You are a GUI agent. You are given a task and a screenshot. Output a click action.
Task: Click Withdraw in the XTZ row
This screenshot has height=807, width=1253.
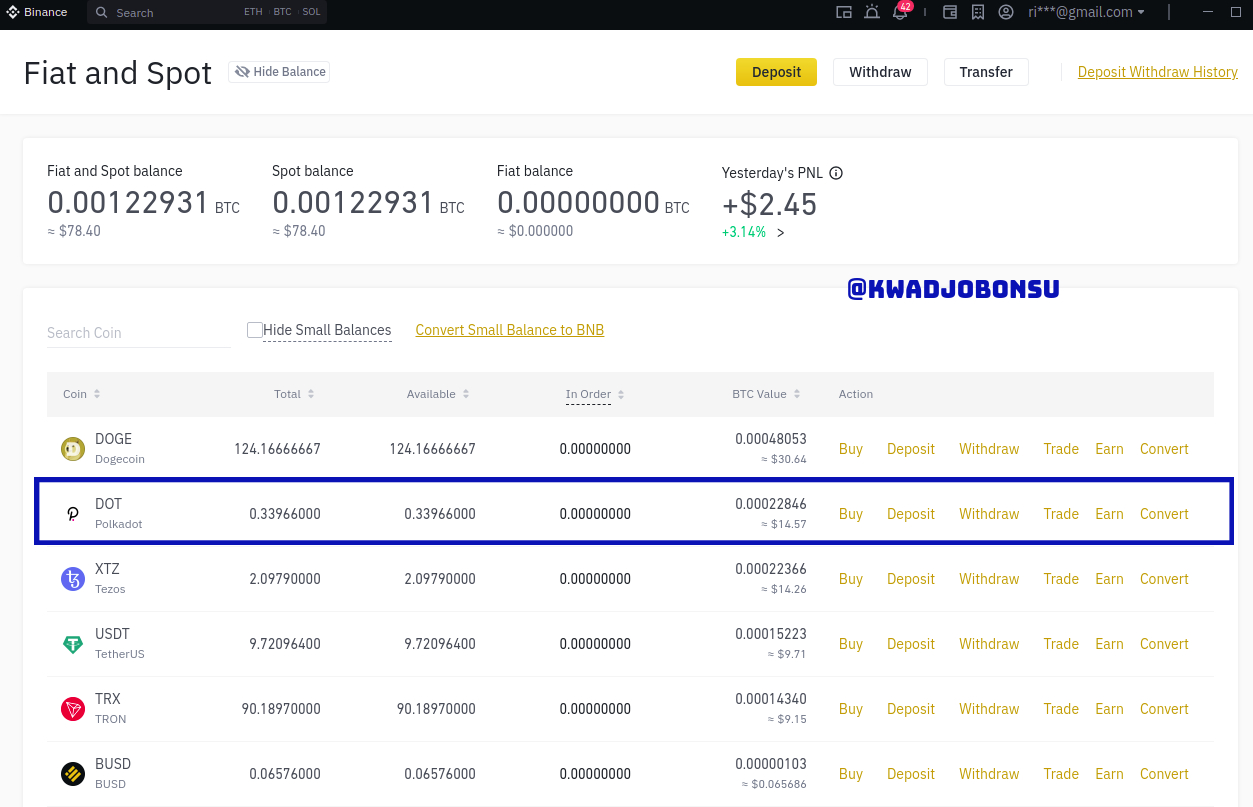point(989,579)
